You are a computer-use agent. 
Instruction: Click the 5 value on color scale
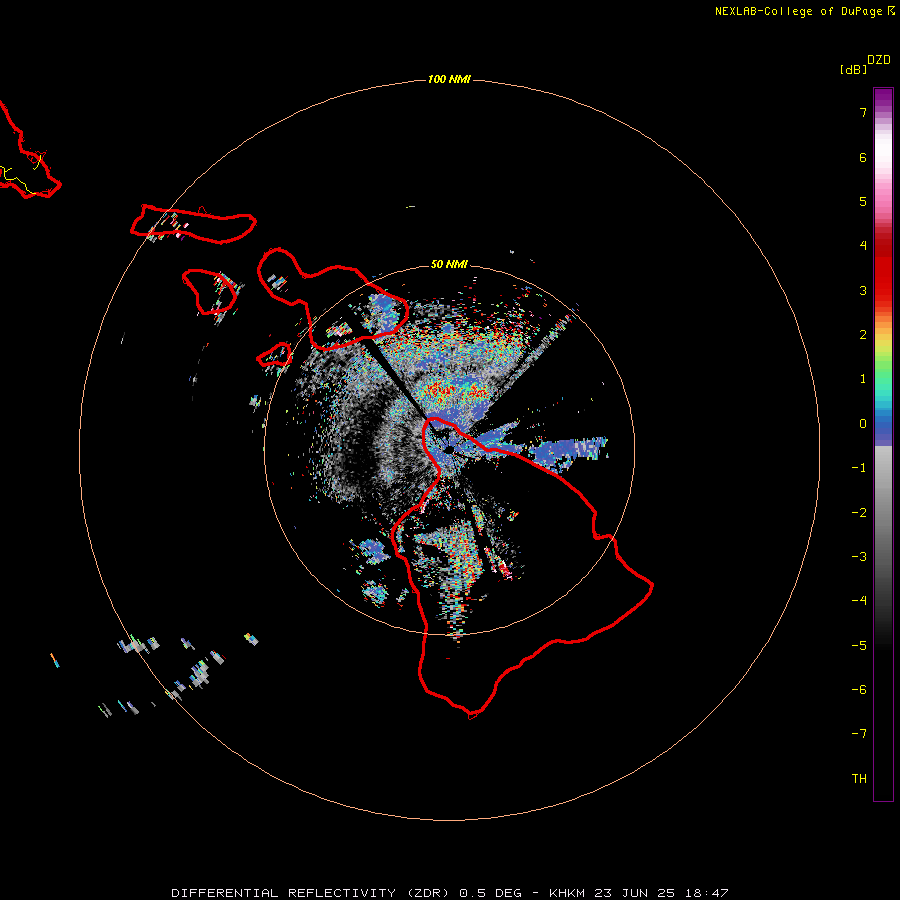[x=863, y=201]
